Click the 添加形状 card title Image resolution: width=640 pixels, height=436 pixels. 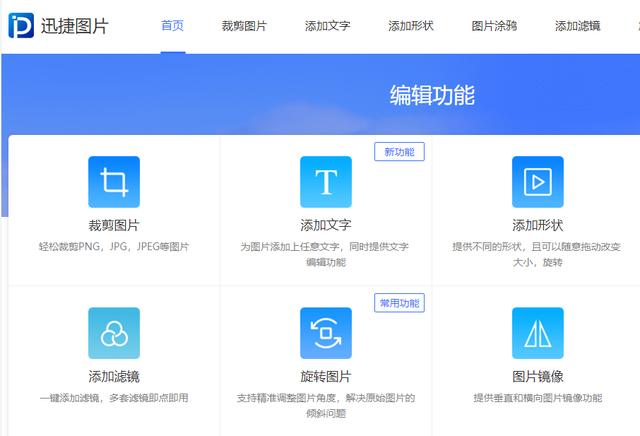(x=538, y=225)
